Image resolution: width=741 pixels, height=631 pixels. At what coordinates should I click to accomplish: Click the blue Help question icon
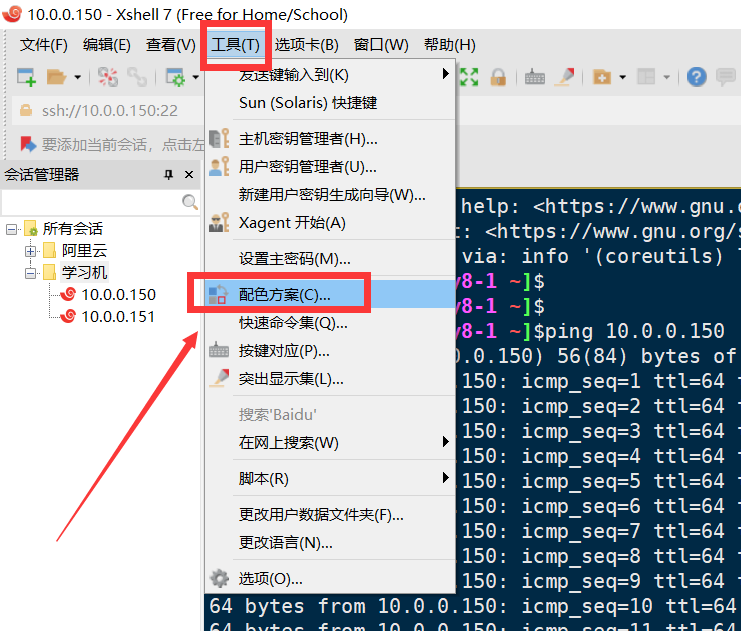tap(697, 77)
